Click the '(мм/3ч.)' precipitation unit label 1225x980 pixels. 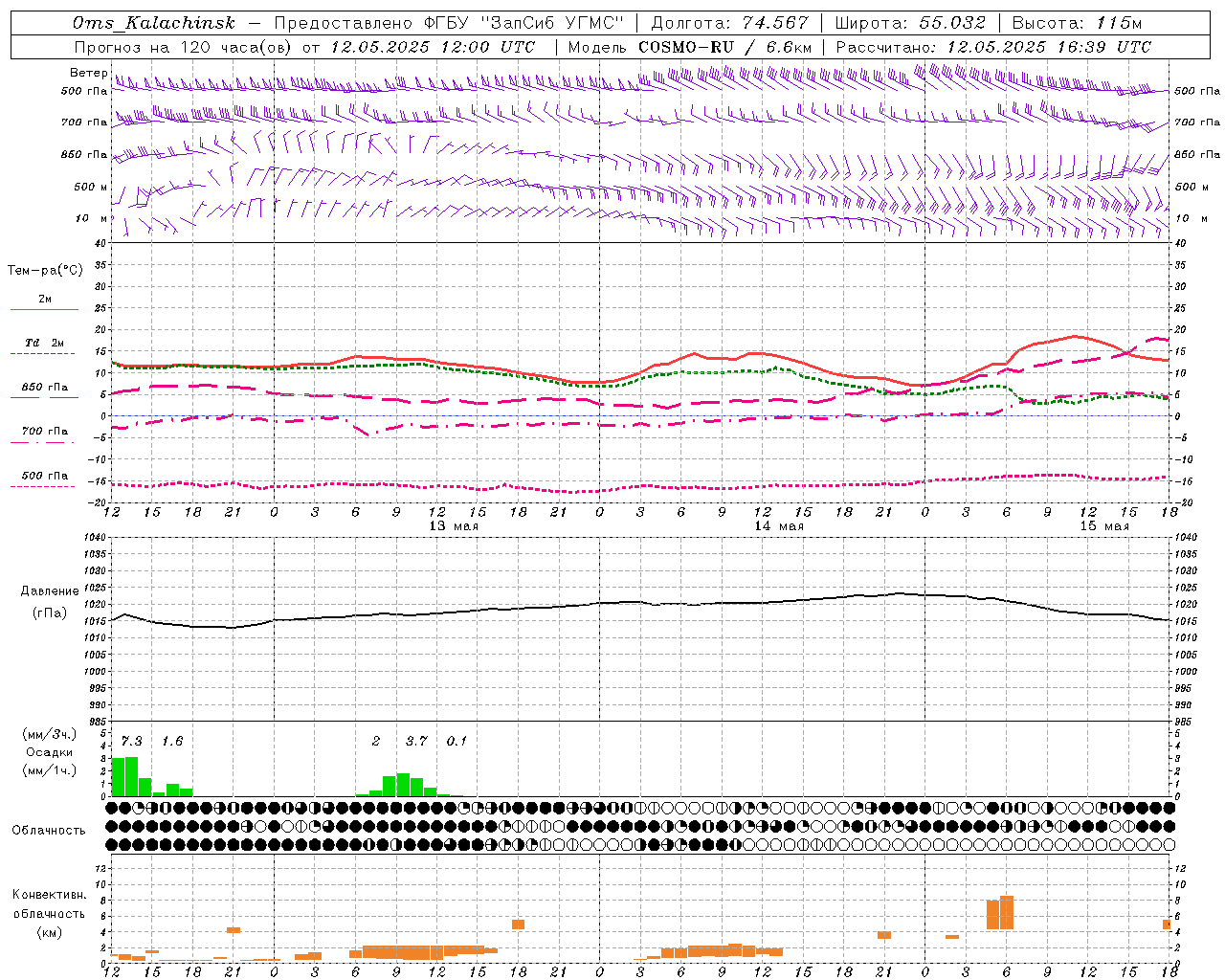click(x=50, y=734)
